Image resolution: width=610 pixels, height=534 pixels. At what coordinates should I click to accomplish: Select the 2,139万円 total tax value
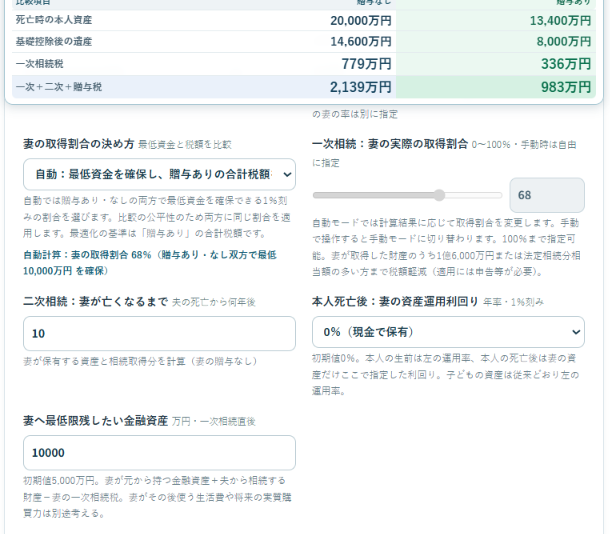361,87
